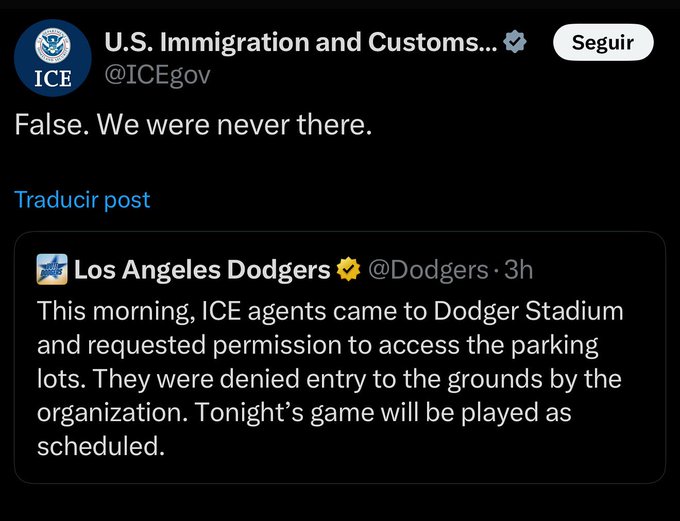680x521 pixels.
Task: Open the @ICEgov handle
Action: (x=157, y=75)
